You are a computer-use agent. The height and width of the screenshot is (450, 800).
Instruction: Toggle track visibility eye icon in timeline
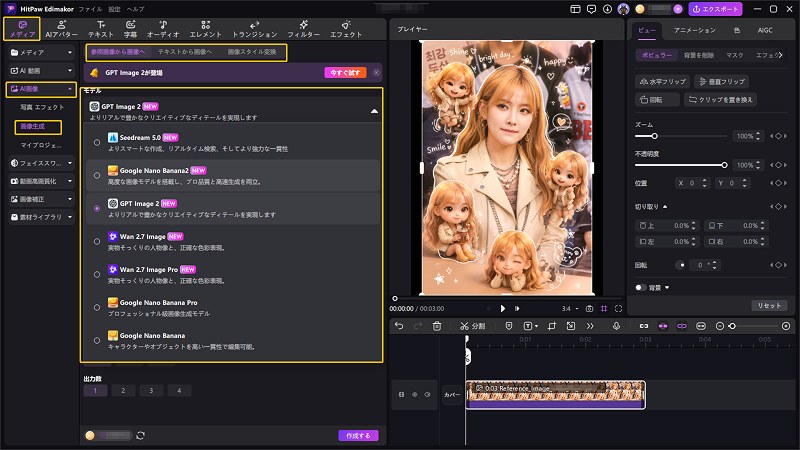point(414,394)
